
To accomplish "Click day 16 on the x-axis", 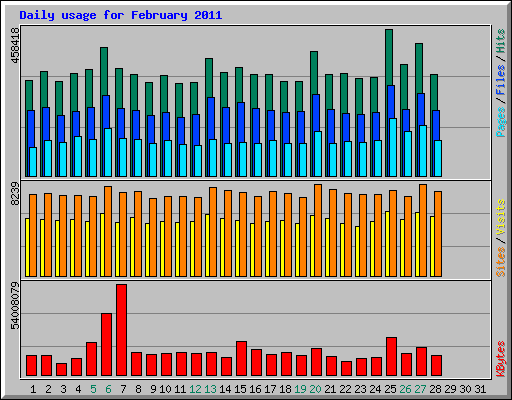I will 255,389.
